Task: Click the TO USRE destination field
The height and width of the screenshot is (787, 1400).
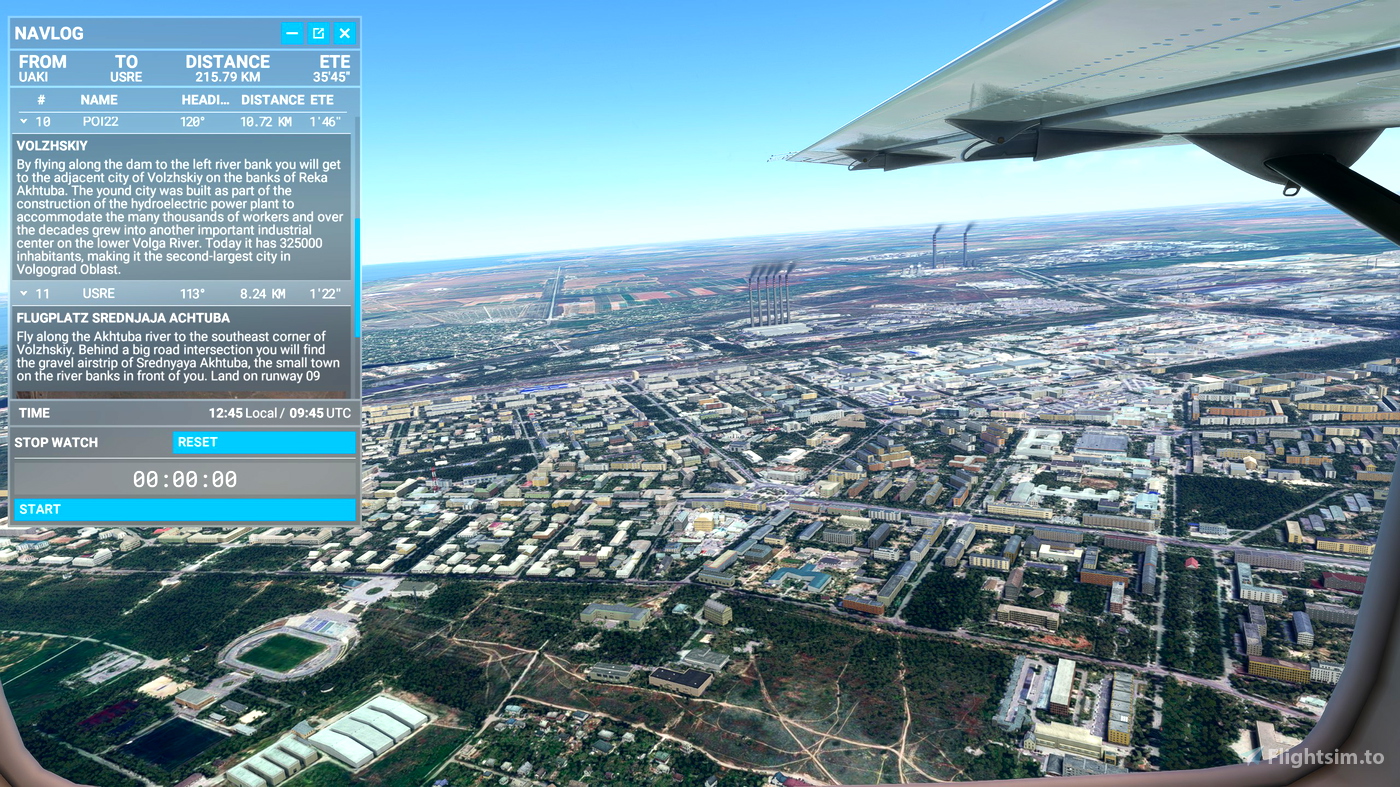Action: [126, 68]
